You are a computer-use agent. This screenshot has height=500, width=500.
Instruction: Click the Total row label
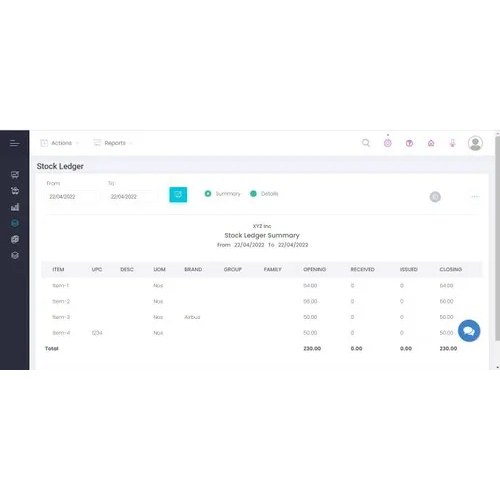pyautogui.click(x=52, y=348)
